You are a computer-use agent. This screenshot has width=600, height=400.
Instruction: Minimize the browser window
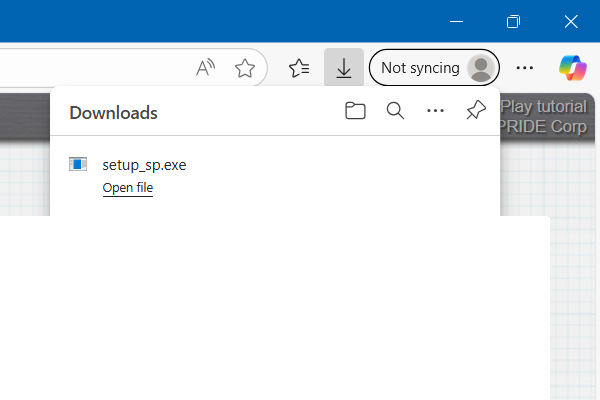tap(456, 21)
